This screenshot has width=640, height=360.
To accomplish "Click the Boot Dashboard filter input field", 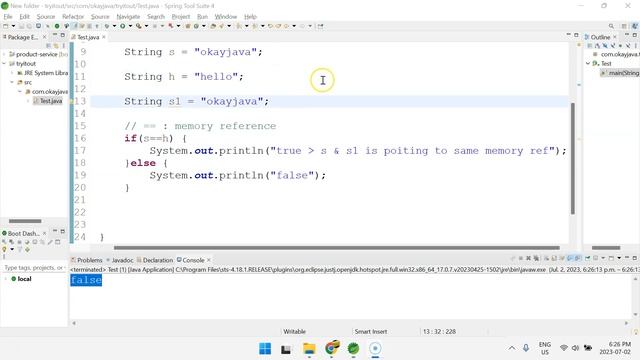I will tap(34, 268).
